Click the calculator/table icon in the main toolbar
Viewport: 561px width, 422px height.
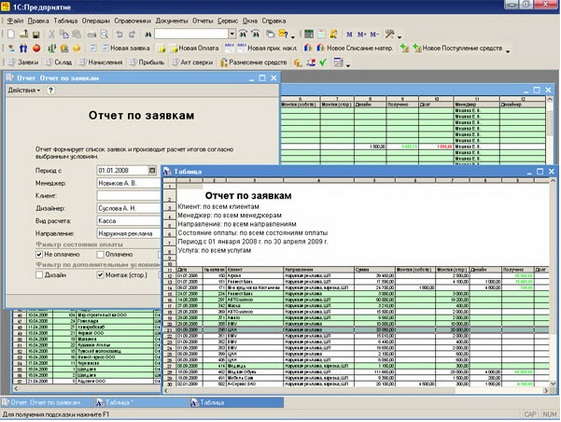point(308,34)
